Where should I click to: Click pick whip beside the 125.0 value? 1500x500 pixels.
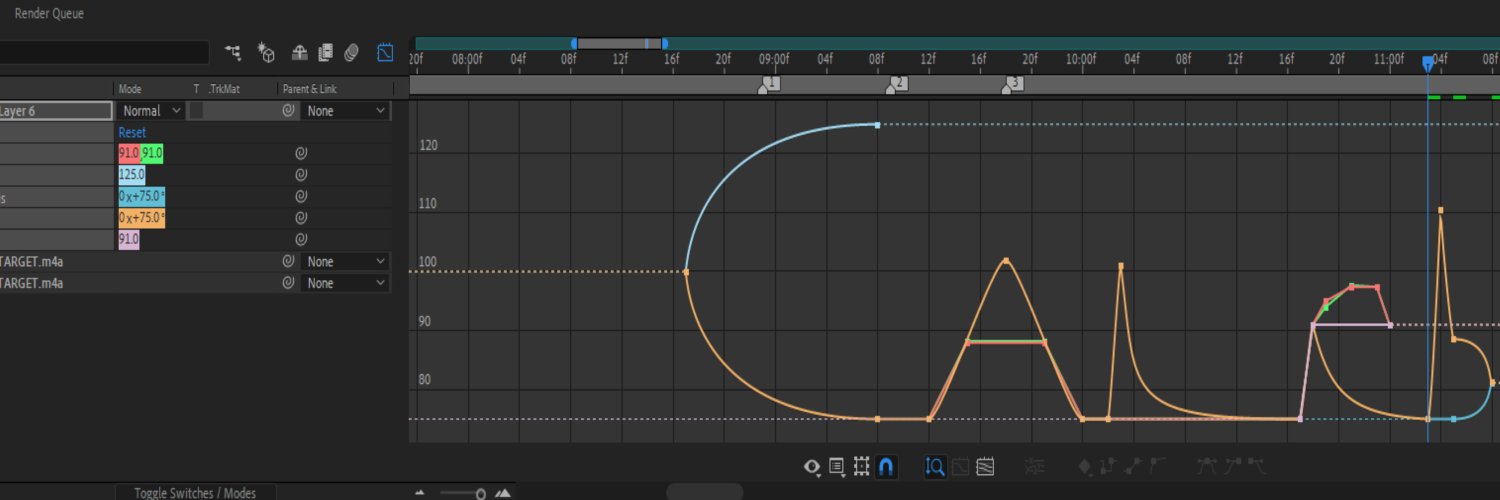pyautogui.click(x=299, y=175)
